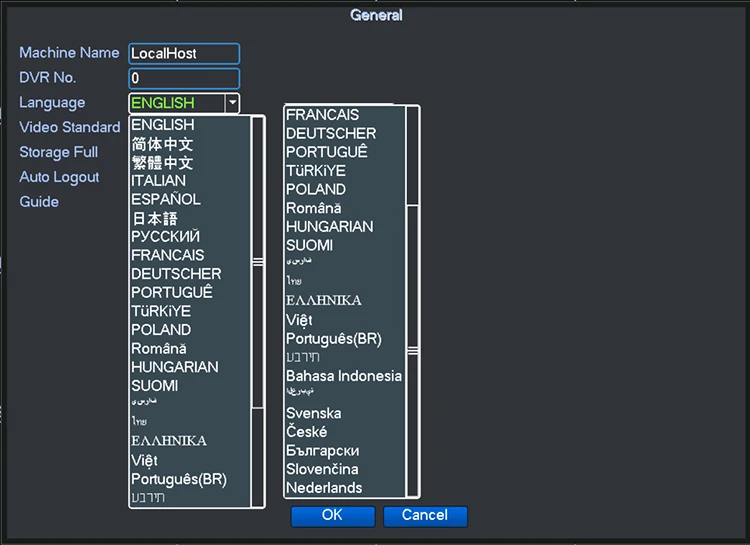Click the left-hand language list scrollbar thumb
Viewport: 750px width, 545px height.
tap(258, 262)
